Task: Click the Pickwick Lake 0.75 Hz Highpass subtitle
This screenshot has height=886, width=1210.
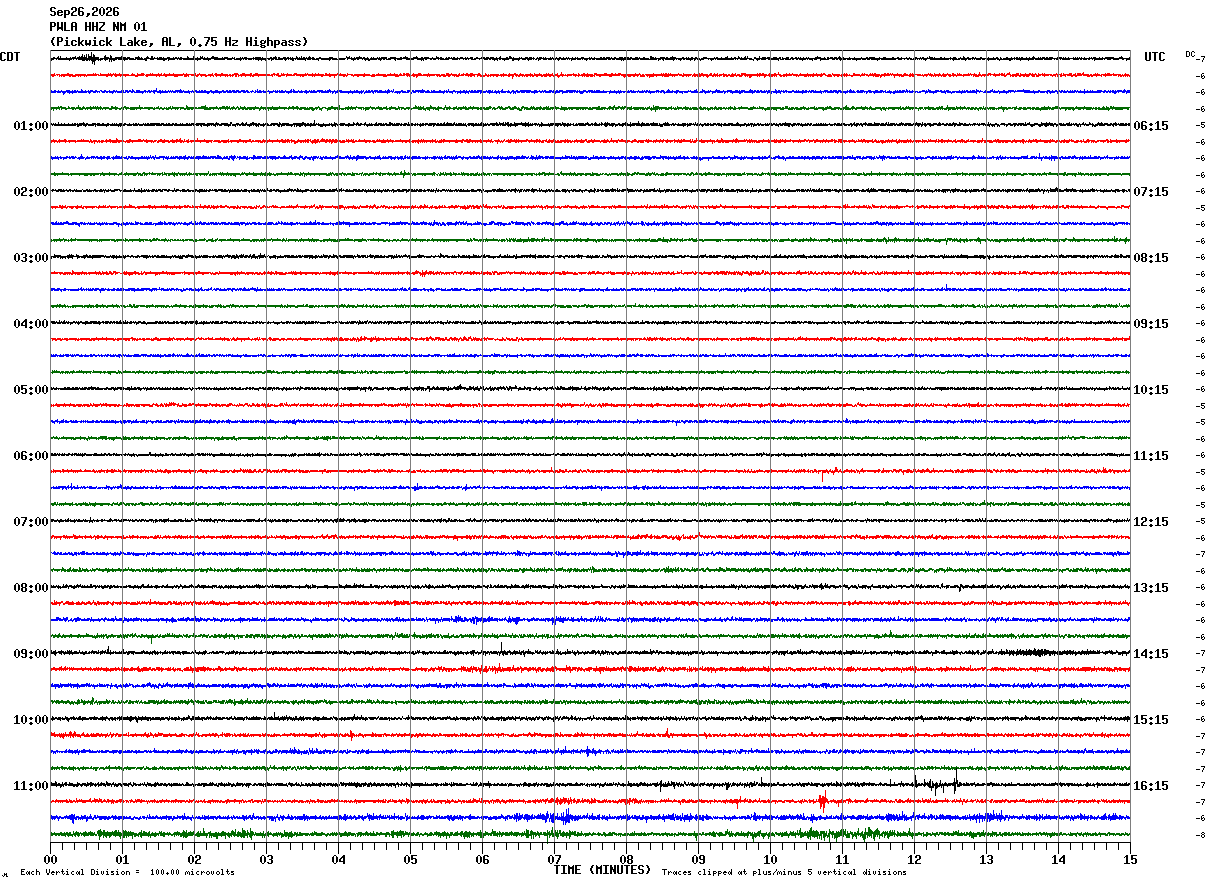Action: (x=179, y=42)
